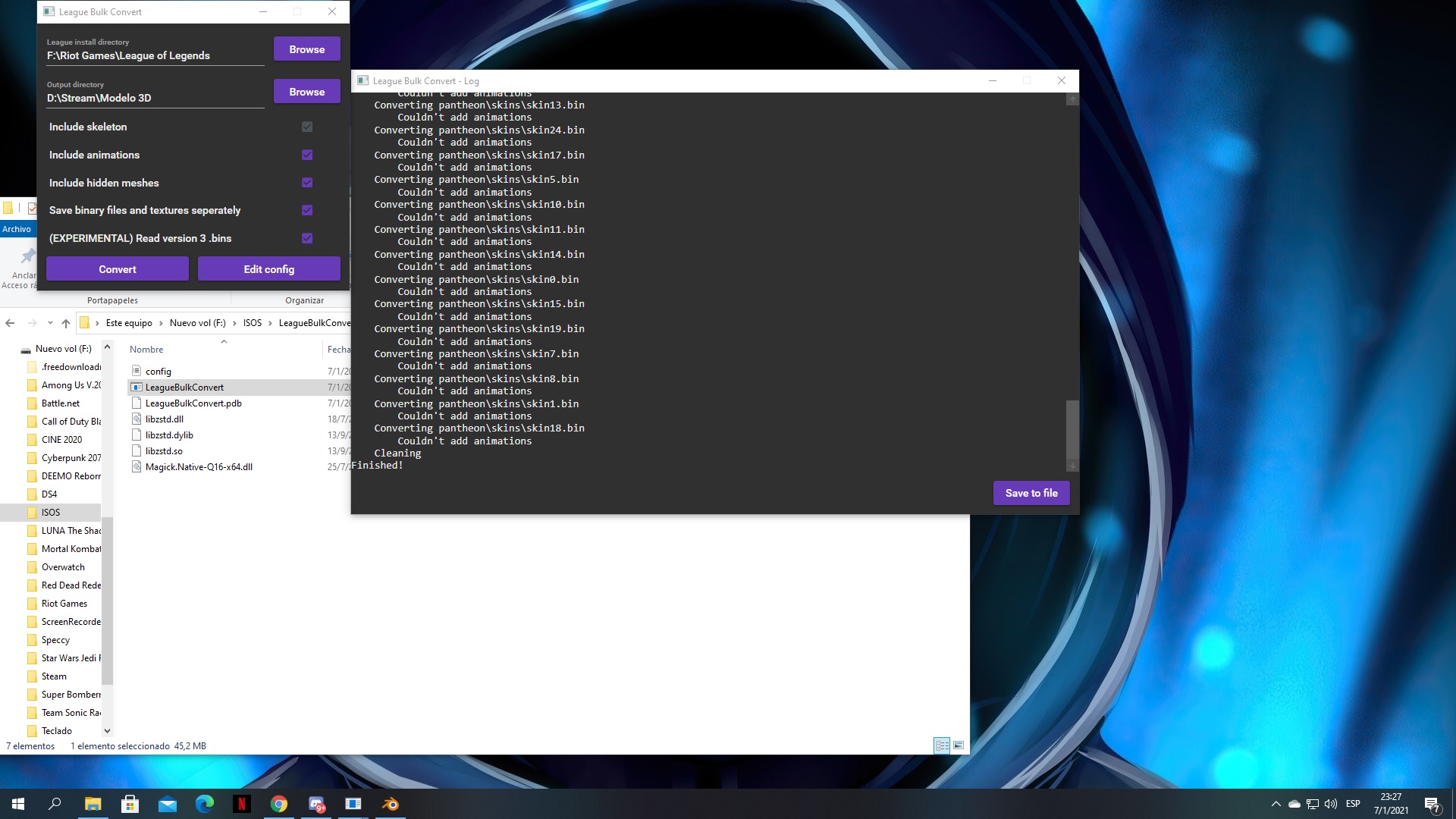Screen dimensions: 1456x819
Task: Click the Nombre column sort chevron
Action: [224, 343]
